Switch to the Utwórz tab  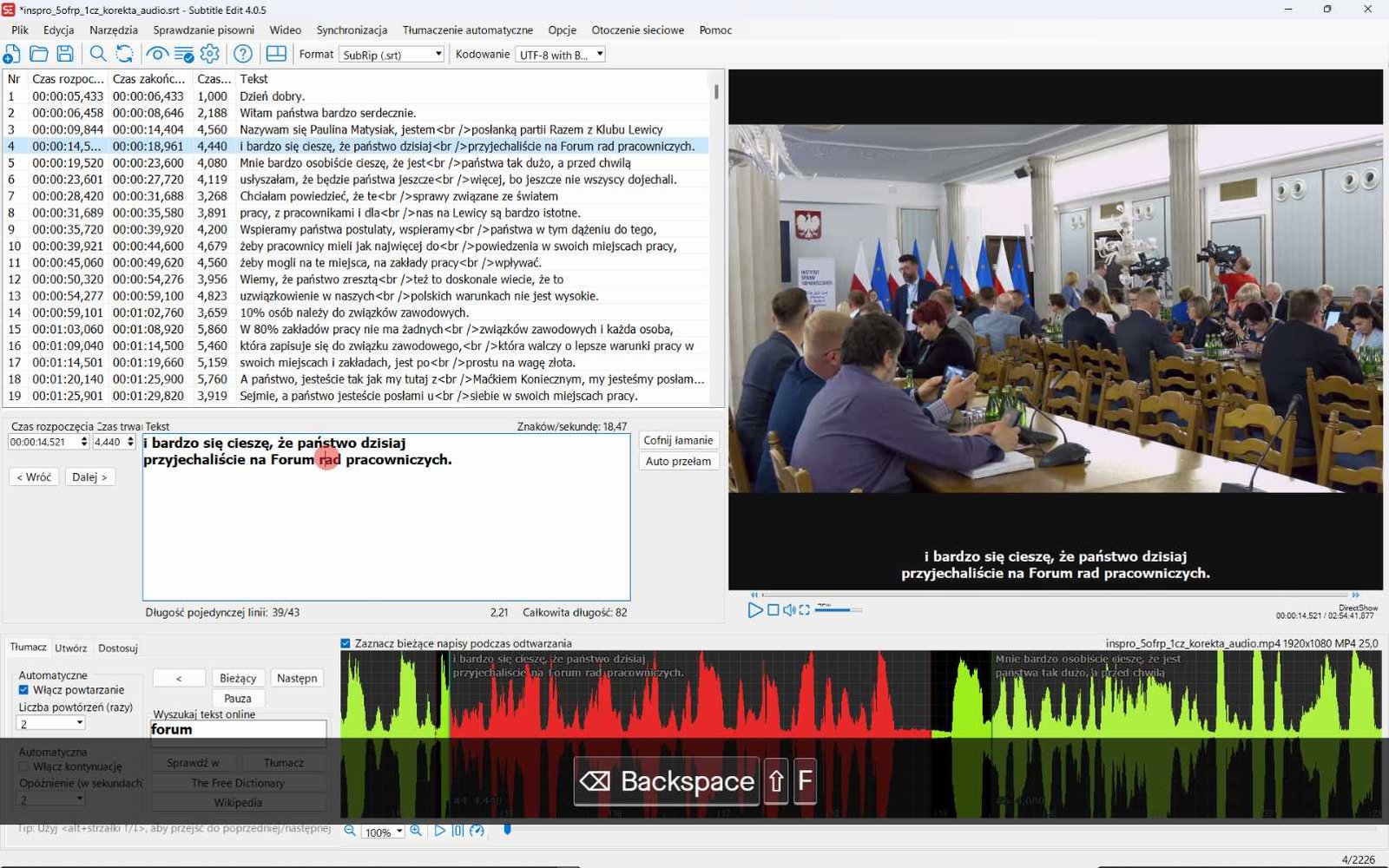click(x=70, y=648)
